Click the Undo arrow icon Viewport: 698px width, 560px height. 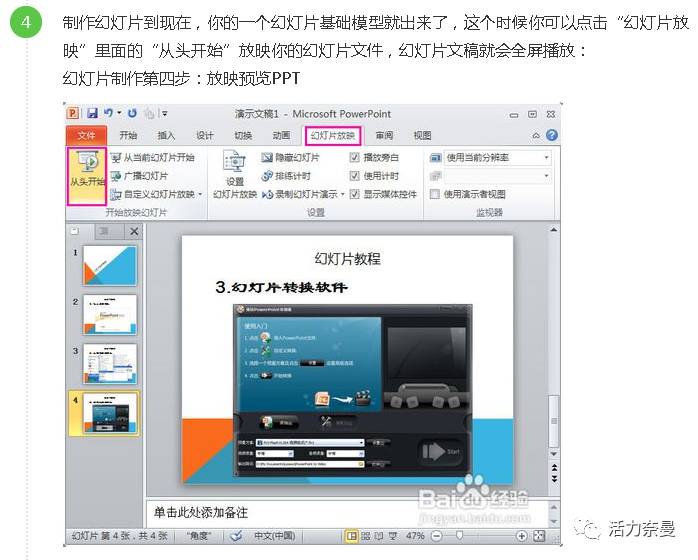point(108,113)
